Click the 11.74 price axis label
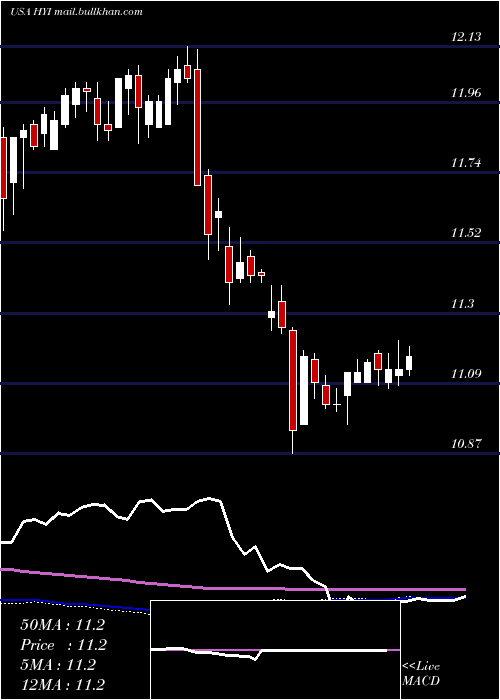 [466, 163]
